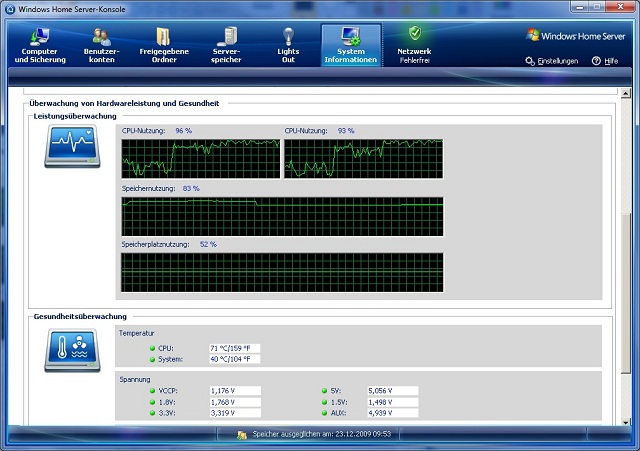Open the Computer und Sicherung tab
This screenshot has width=640, height=451.
pos(40,45)
